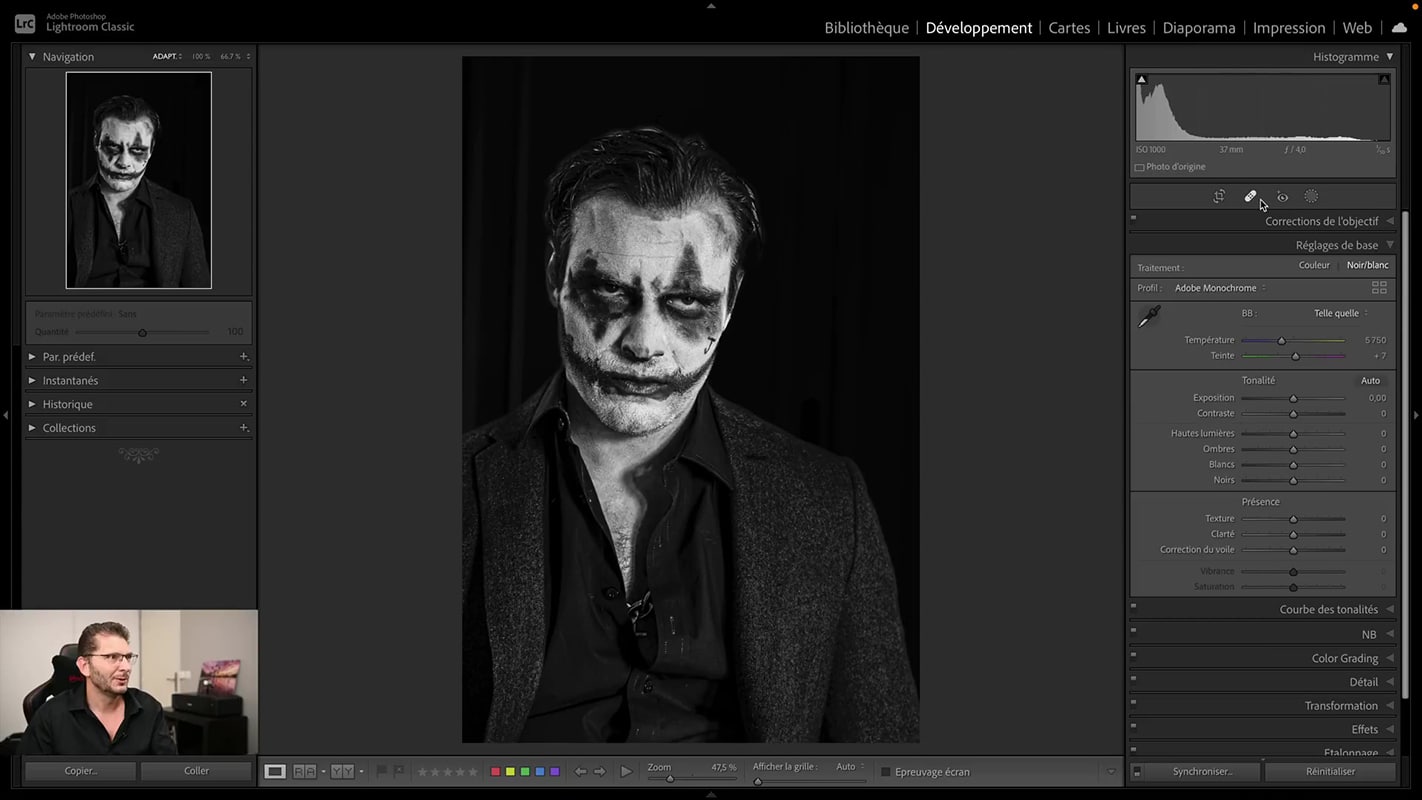1422x800 pixels.
Task: Flag photo as rejected
Action: click(398, 771)
